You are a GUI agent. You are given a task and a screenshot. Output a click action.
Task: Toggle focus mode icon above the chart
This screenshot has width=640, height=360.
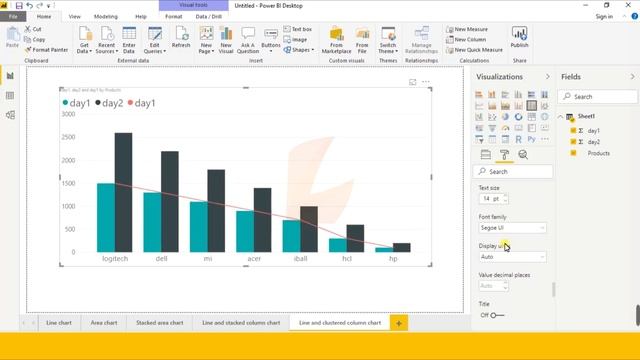[413, 82]
